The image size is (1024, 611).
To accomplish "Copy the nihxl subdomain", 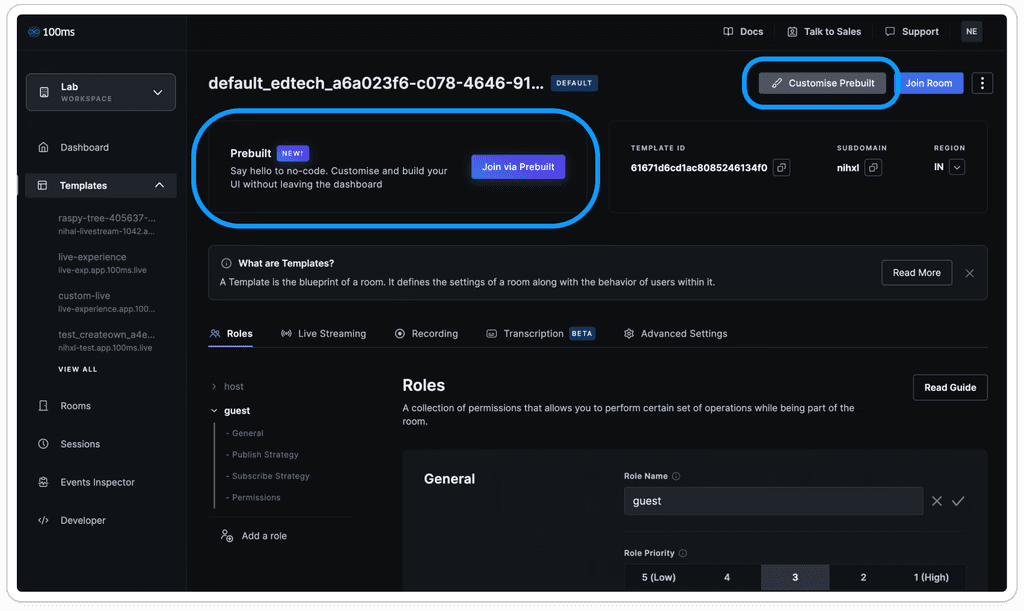I will click(873, 168).
